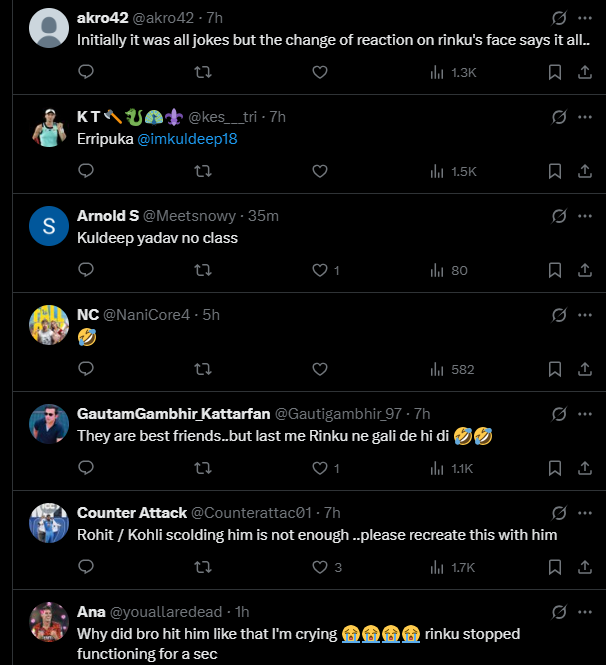Retweet the K T post
Viewport: 606px width, 665px height.
[202, 171]
